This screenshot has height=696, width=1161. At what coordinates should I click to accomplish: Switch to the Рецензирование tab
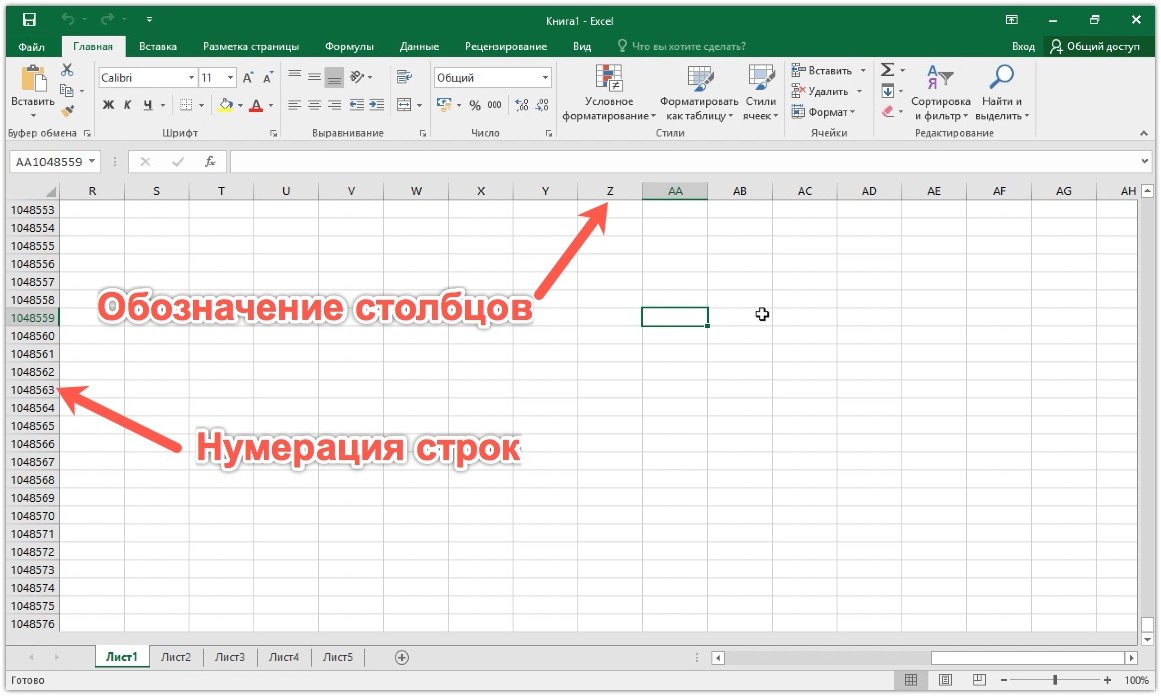(506, 46)
